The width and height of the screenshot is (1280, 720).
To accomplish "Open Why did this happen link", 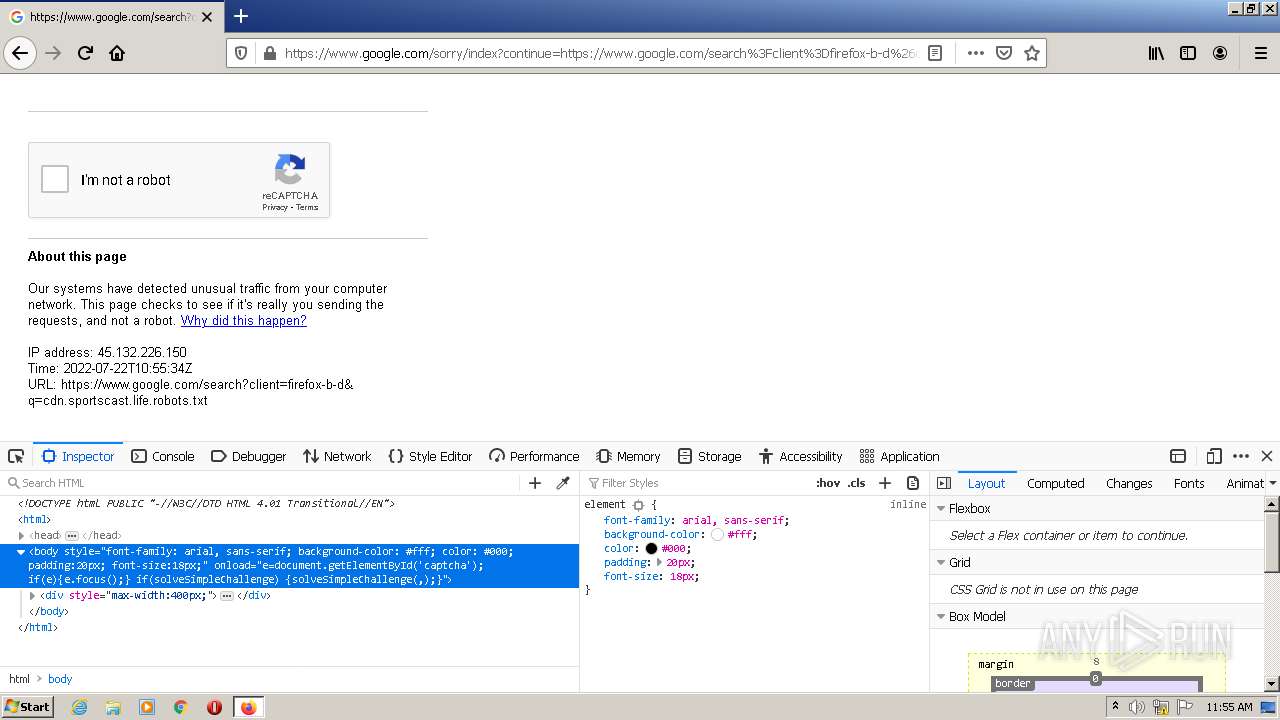I will tap(243, 321).
